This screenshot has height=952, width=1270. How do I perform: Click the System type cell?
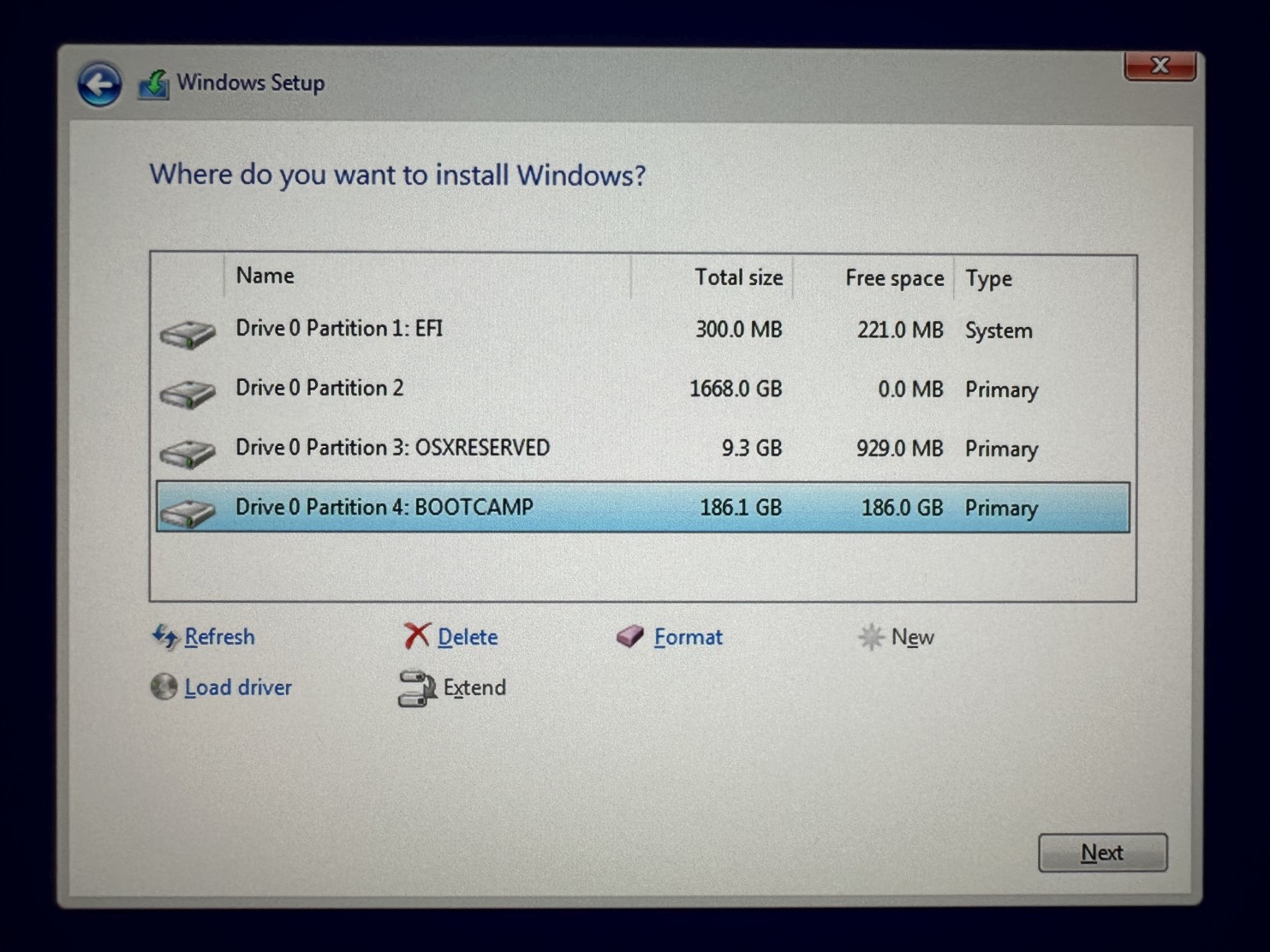(x=999, y=331)
